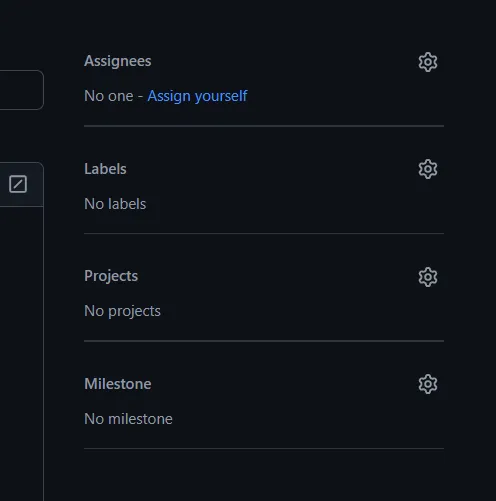Click the divider below Milestone section

(264, 449)
